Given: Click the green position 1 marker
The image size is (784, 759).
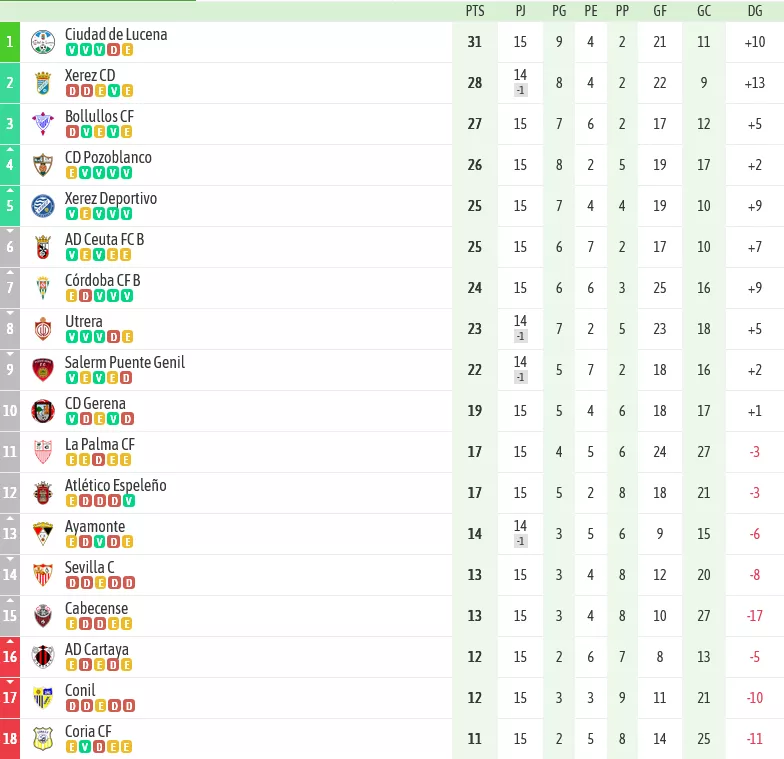Looking at the screenshot, I should pos(10,42).
